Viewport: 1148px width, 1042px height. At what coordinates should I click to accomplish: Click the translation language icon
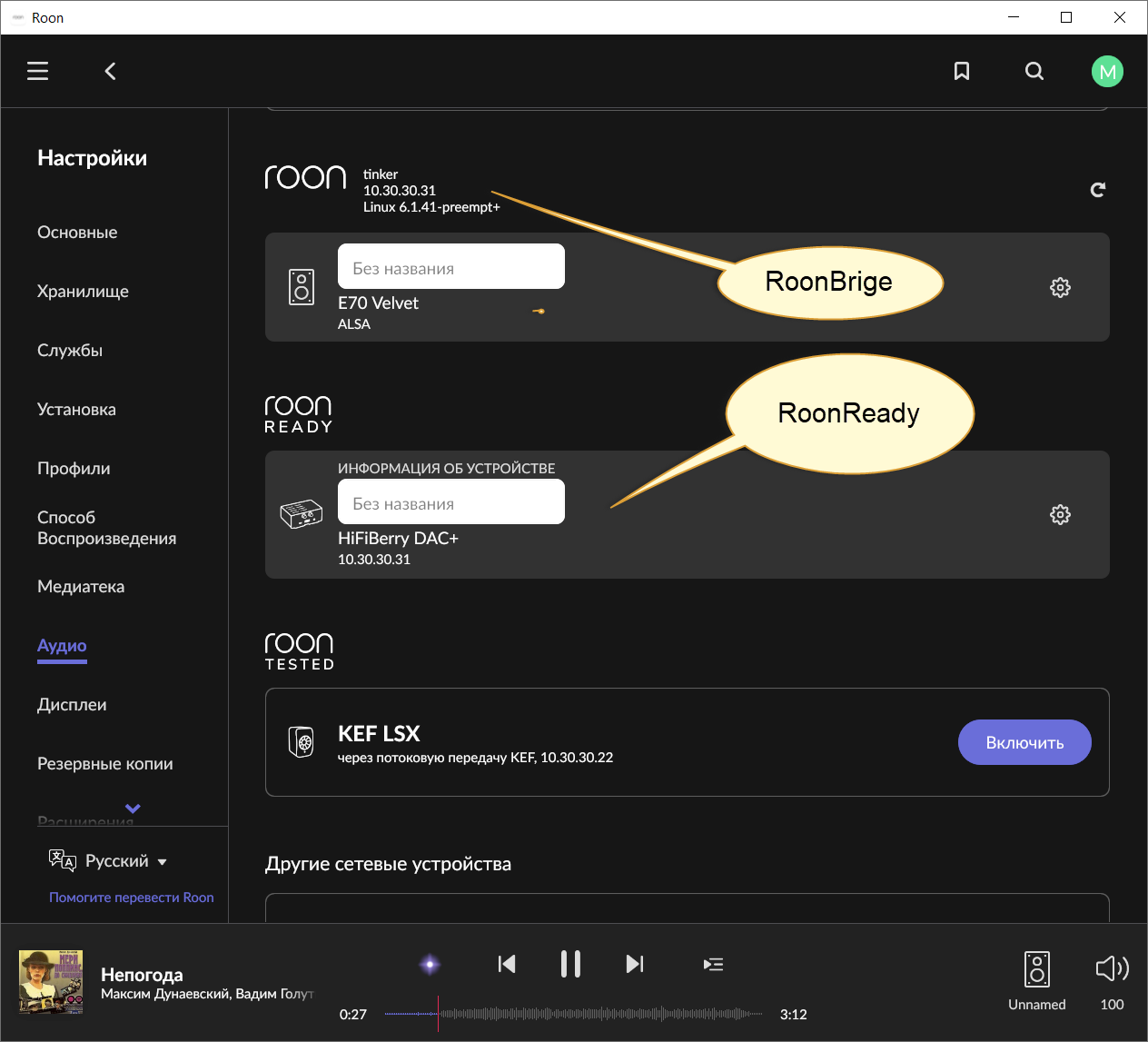point(62,860)
